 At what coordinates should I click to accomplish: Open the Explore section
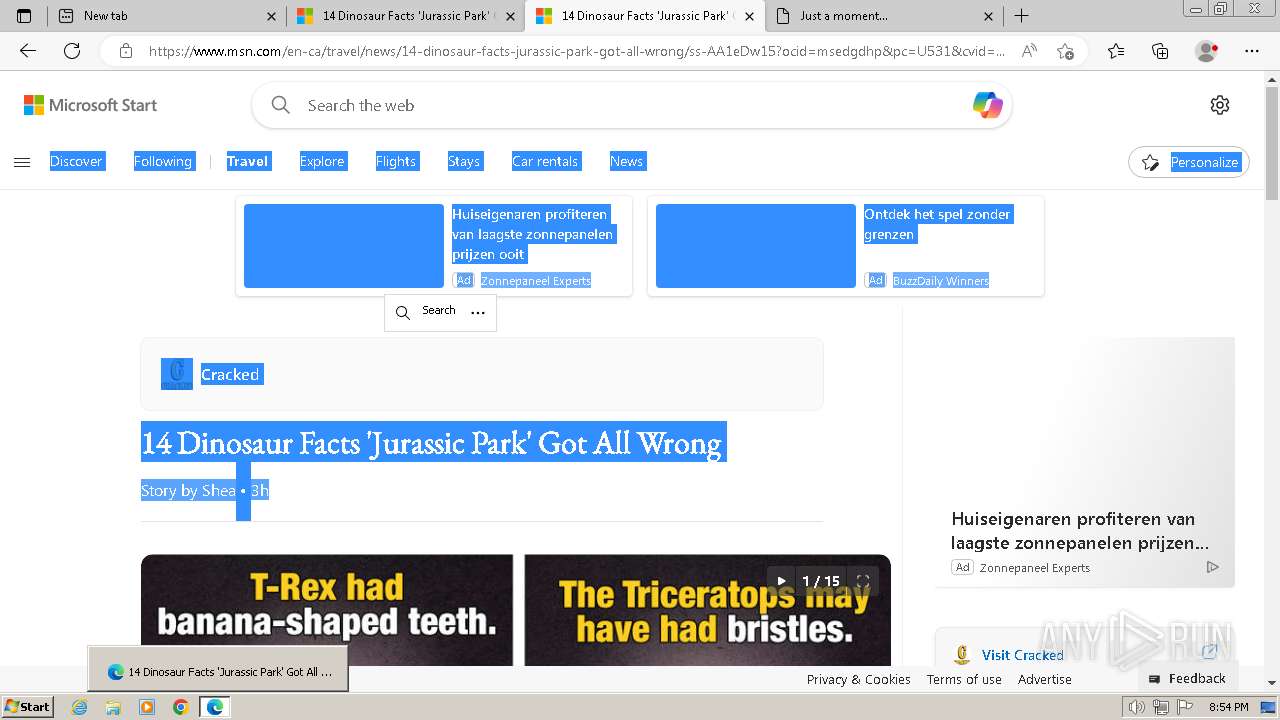pyautogui.click(x=322, y=161)
